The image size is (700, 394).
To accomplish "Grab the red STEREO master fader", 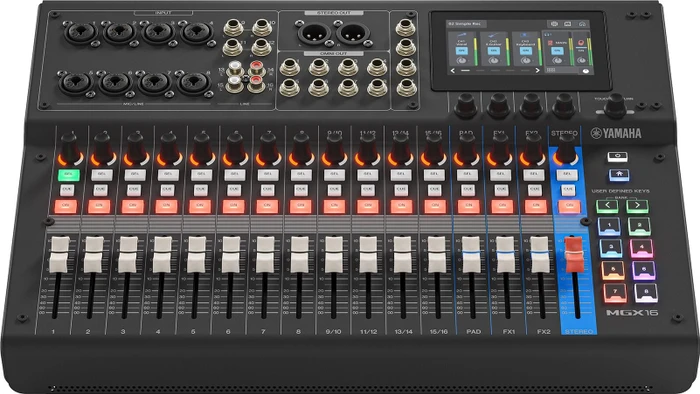I will pos(574,254).
